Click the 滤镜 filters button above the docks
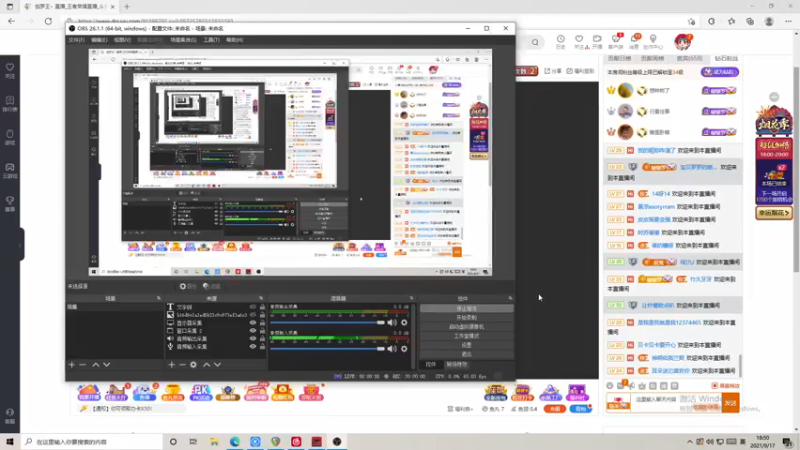Image resolution: width=800 pixels, height=450 pixels. 211,286
